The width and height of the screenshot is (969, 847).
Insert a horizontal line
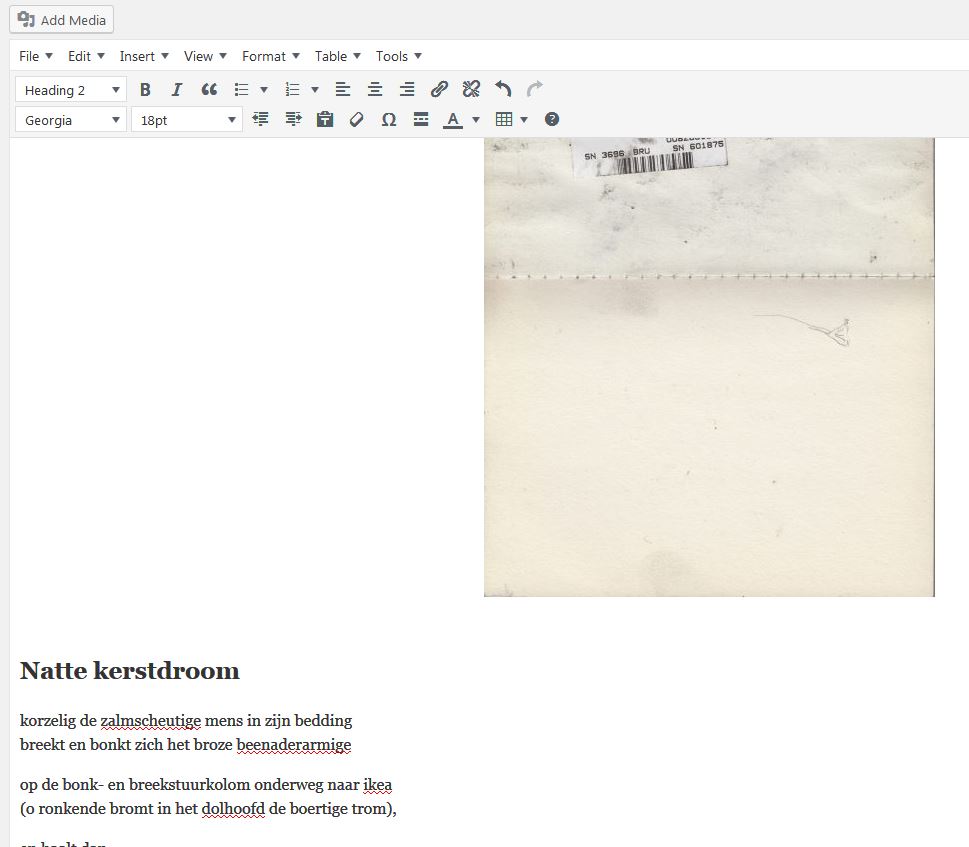point(421,119)
